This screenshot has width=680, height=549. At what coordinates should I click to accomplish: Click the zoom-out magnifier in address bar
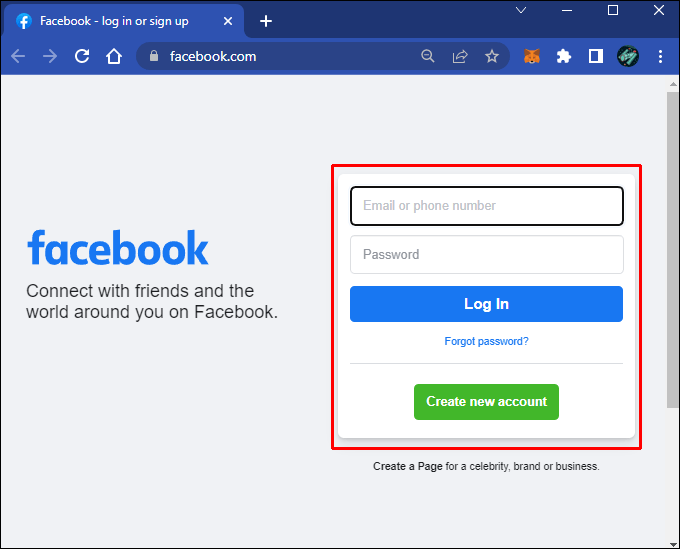(428, 56)
